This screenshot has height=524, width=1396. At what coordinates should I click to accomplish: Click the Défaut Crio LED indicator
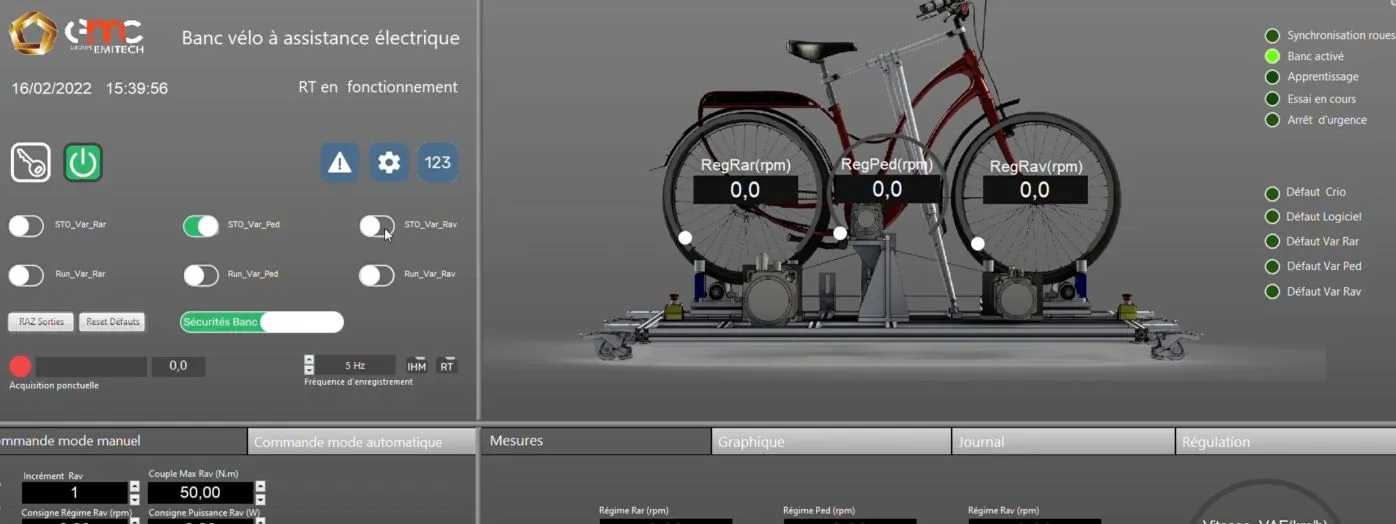coord(1272,193)
